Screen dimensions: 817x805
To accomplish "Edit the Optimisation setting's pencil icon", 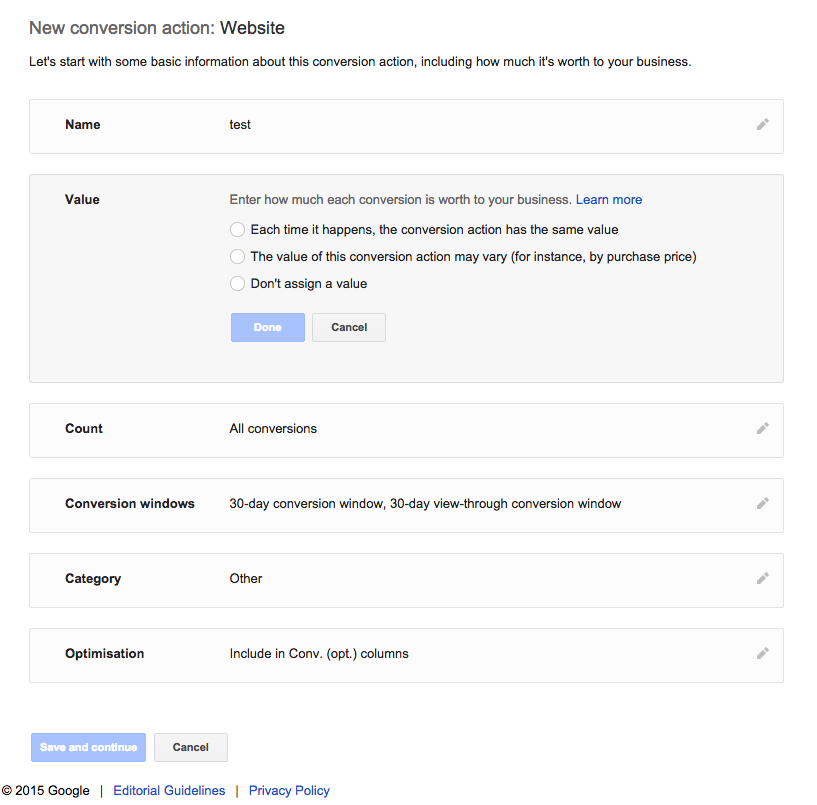I will click(762, 654).
